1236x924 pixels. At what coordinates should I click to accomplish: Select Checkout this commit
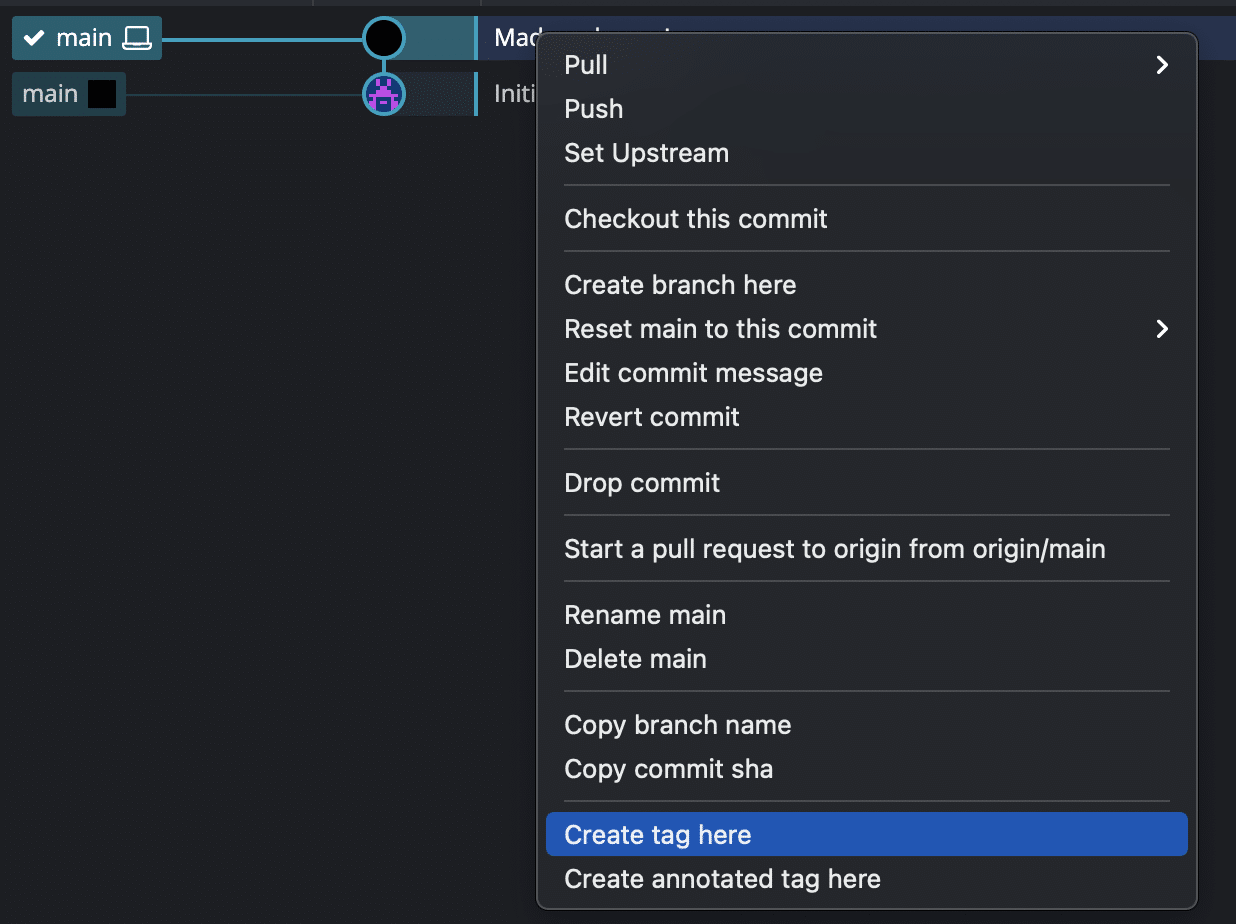point(695,219)
